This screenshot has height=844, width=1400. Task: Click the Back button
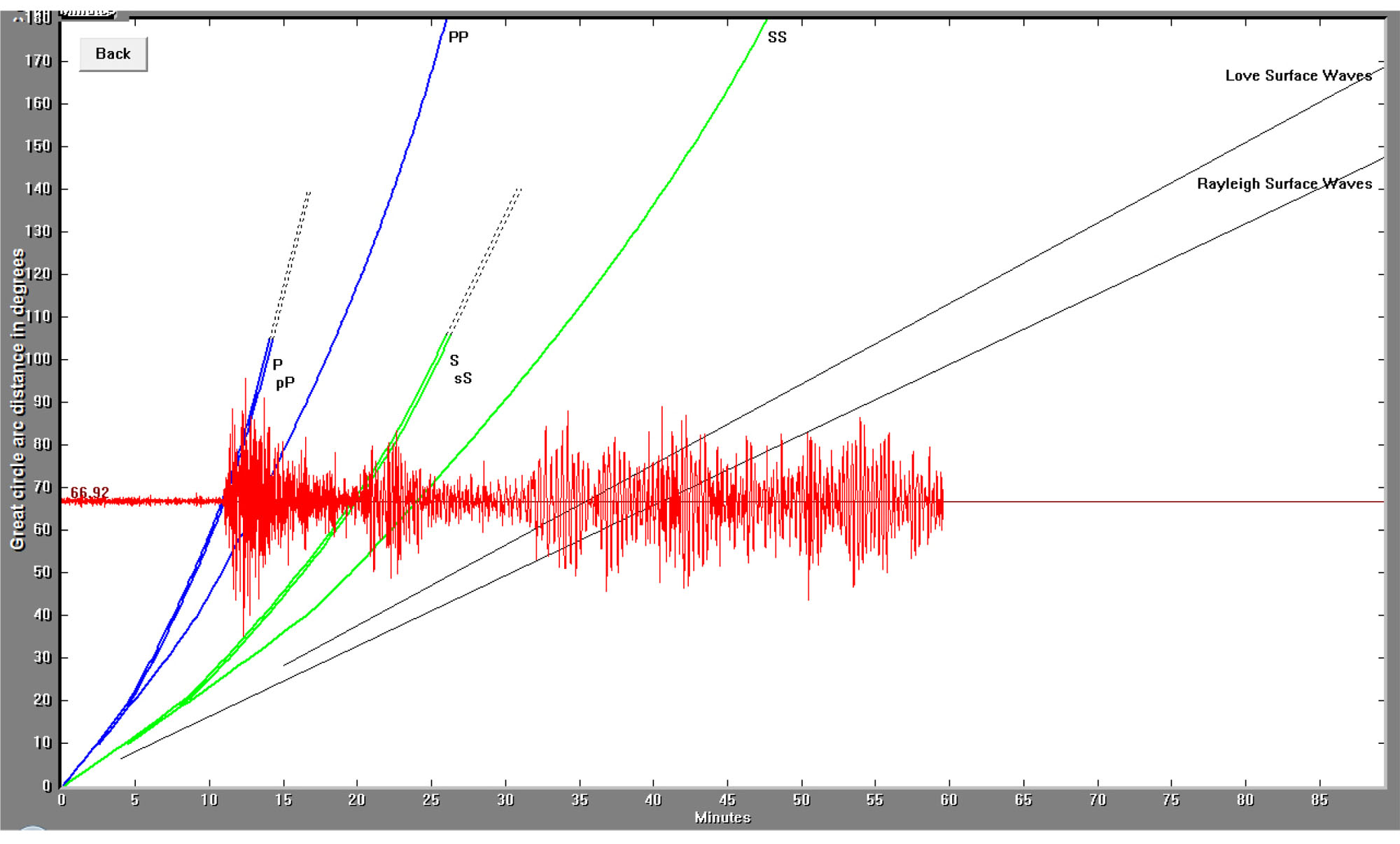click(x=112, y=53)
